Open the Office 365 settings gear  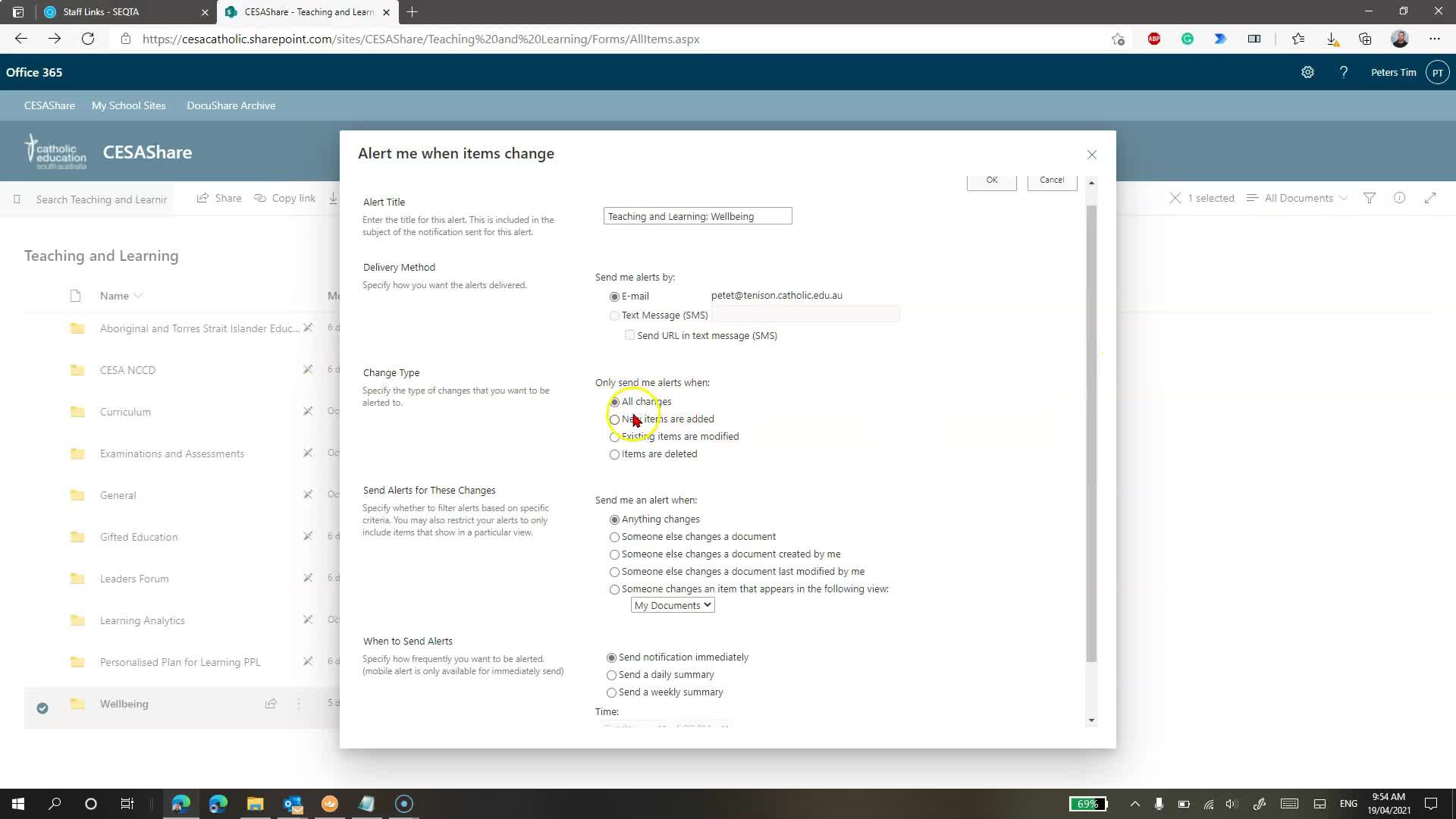click(1307, 72)
